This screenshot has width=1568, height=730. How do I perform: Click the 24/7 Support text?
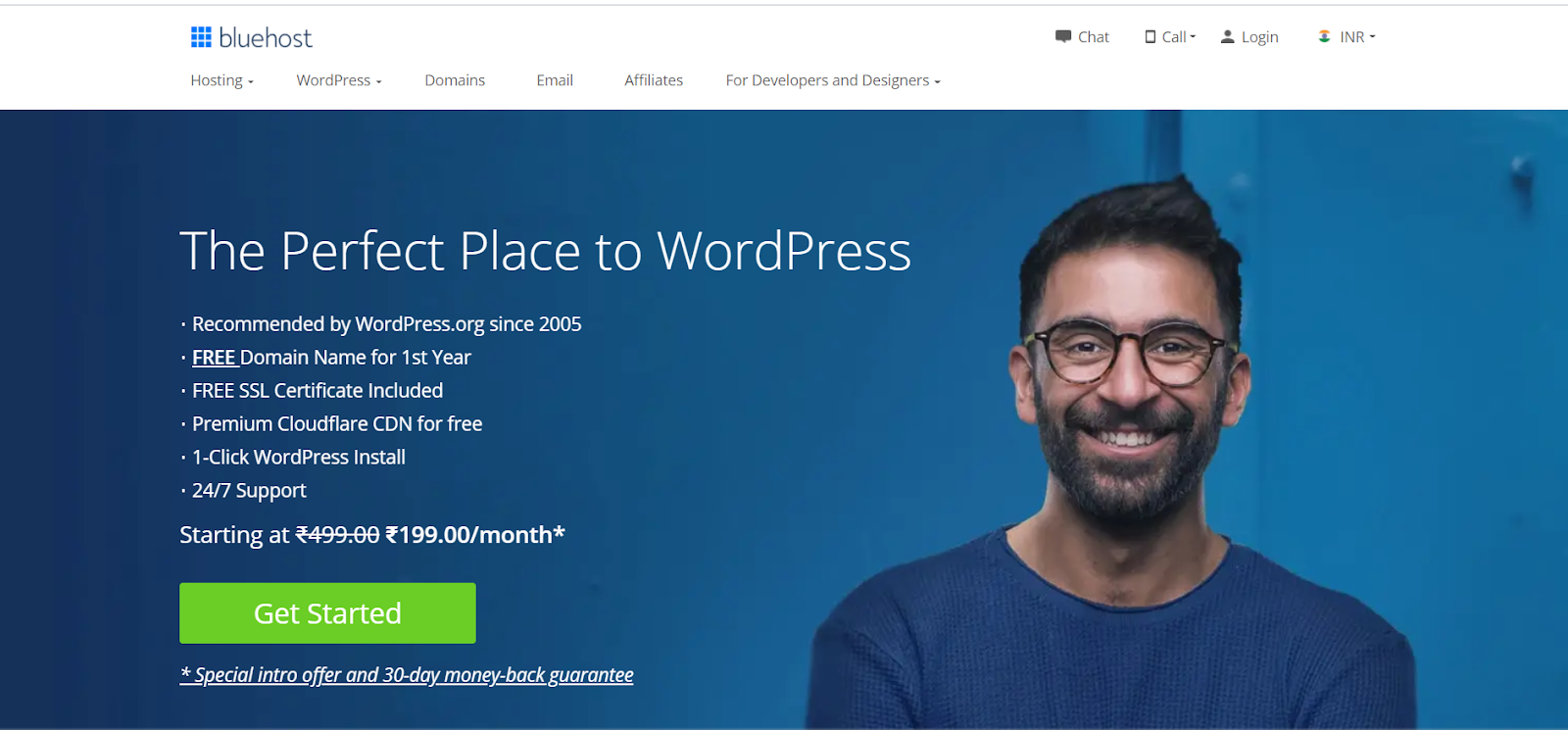click(249, 491)
